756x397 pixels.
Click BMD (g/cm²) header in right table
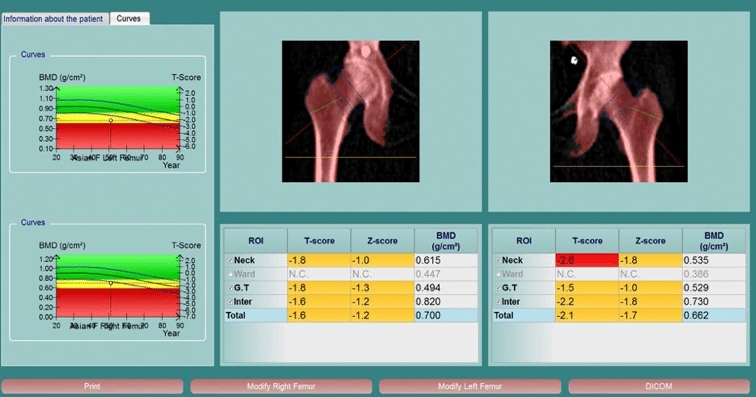click(x=714, y=241)
